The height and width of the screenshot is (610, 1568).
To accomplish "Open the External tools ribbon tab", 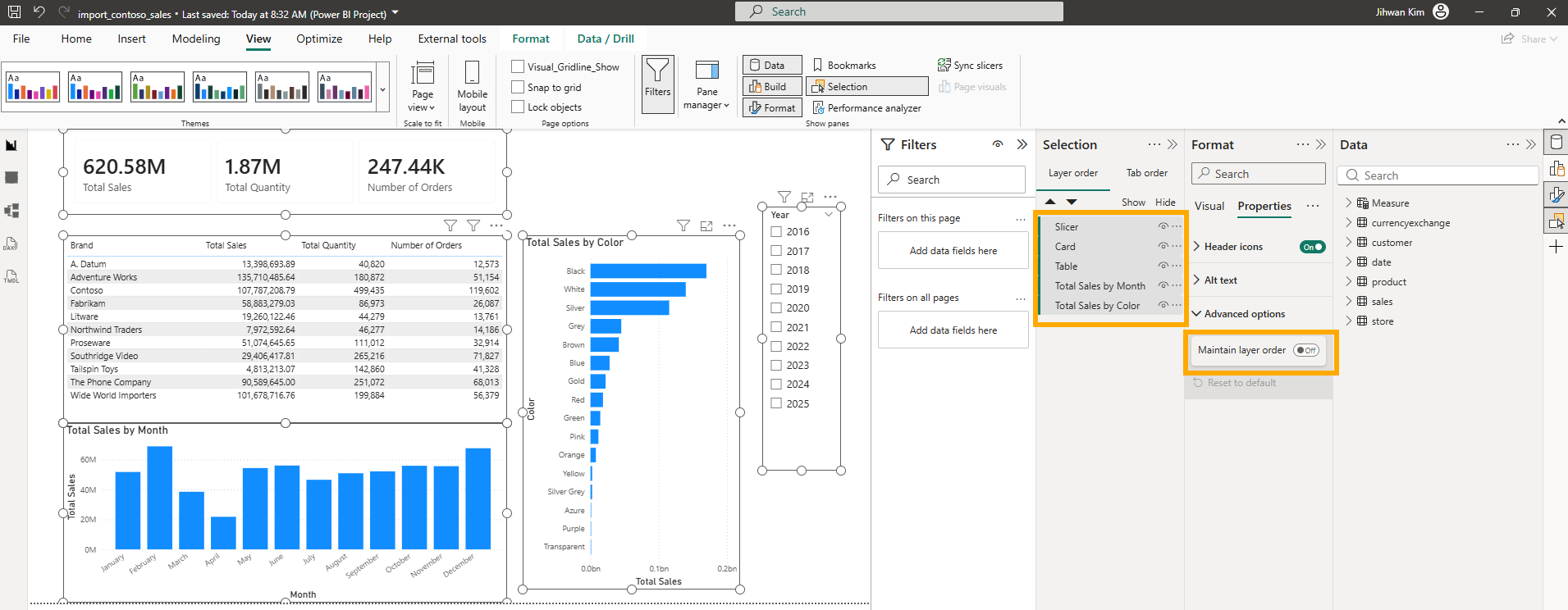I will coord(452,39).
